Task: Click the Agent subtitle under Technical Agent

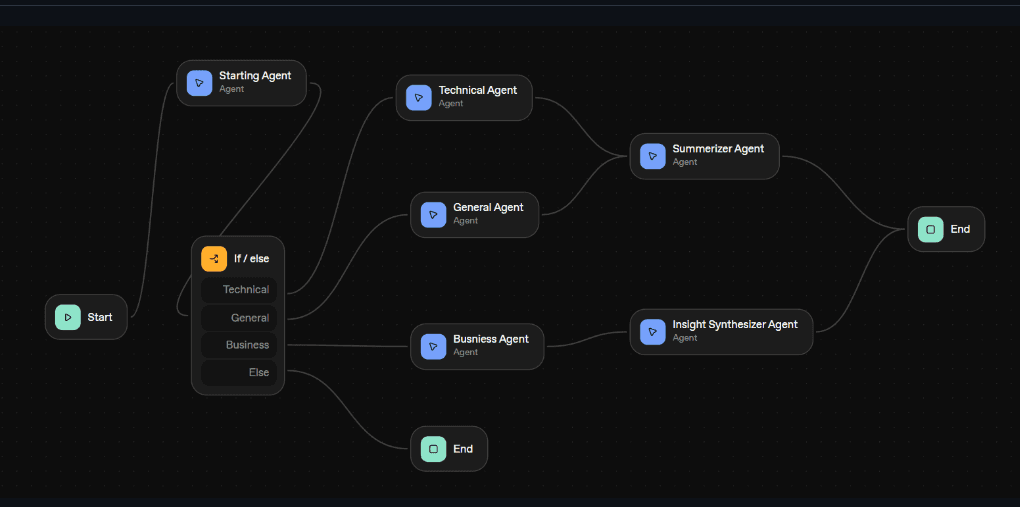Action: click(x=451, y=103)
